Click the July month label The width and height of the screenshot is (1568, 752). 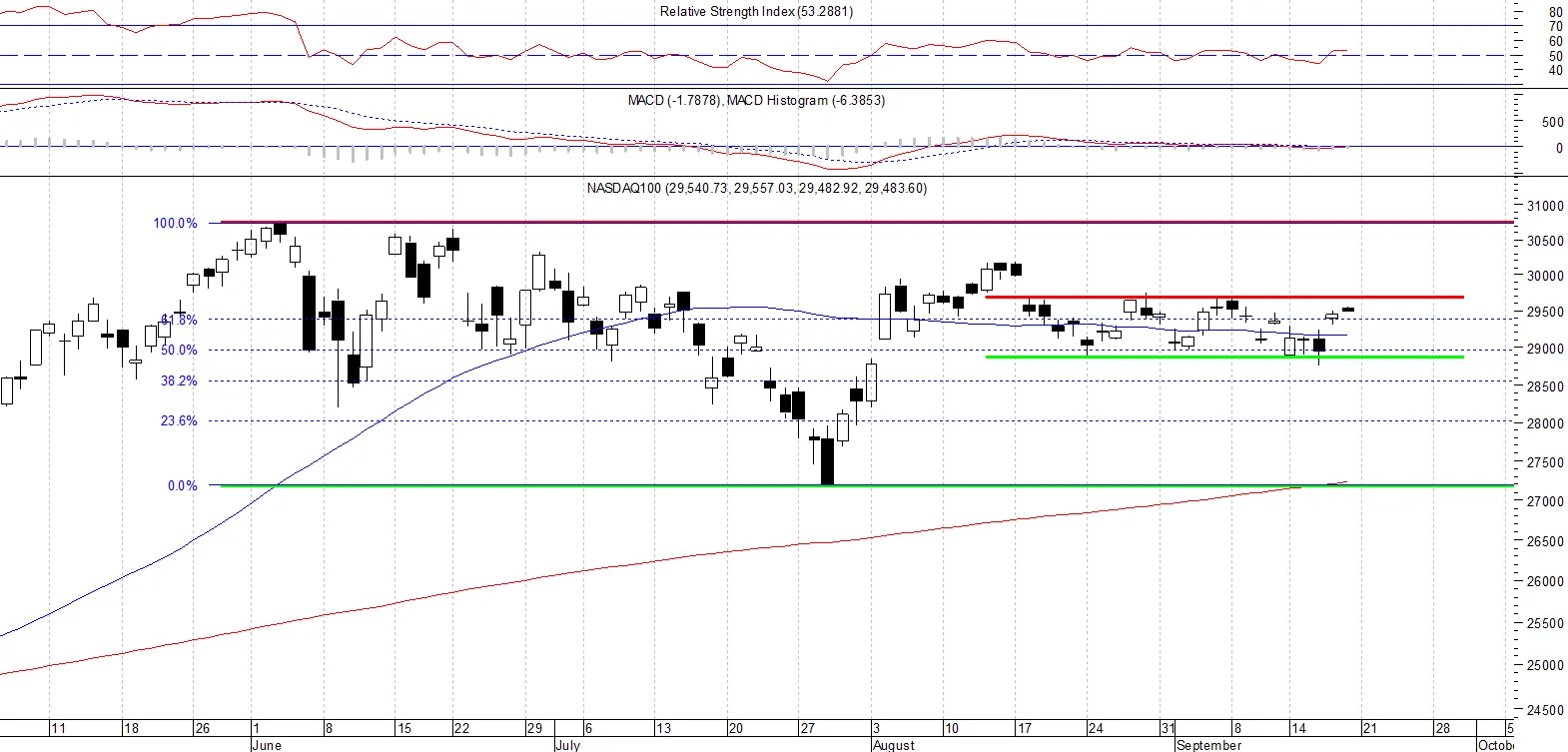click(567, 745)
